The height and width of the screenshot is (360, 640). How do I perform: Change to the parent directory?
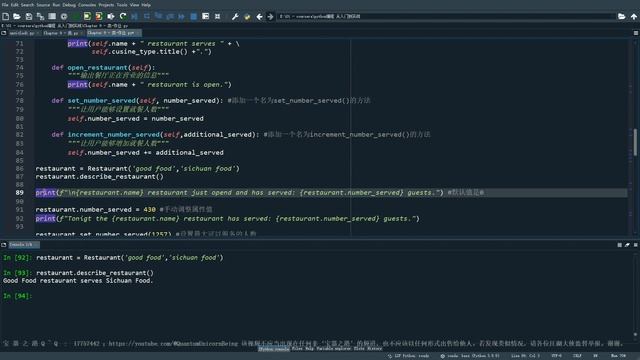point(633,16)
